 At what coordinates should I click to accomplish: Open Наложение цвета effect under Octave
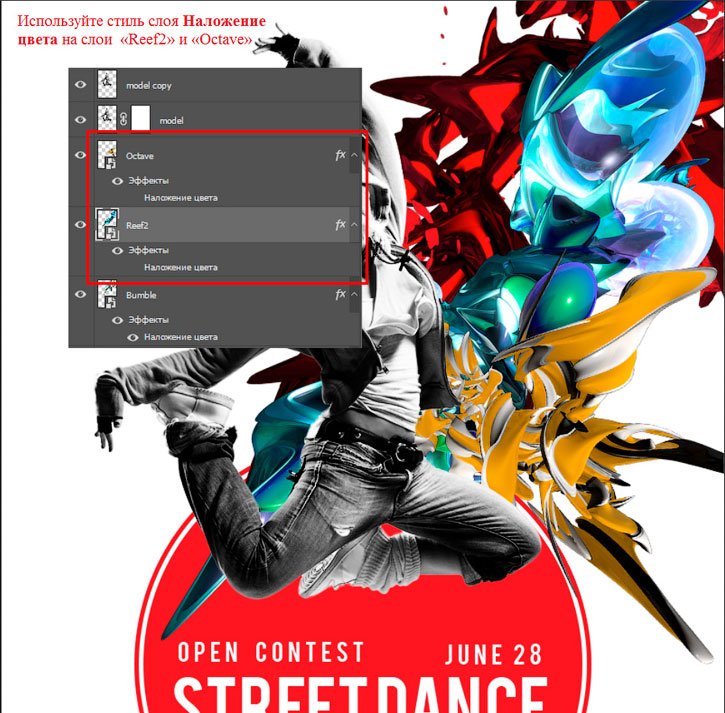click(x=181, y=198)
